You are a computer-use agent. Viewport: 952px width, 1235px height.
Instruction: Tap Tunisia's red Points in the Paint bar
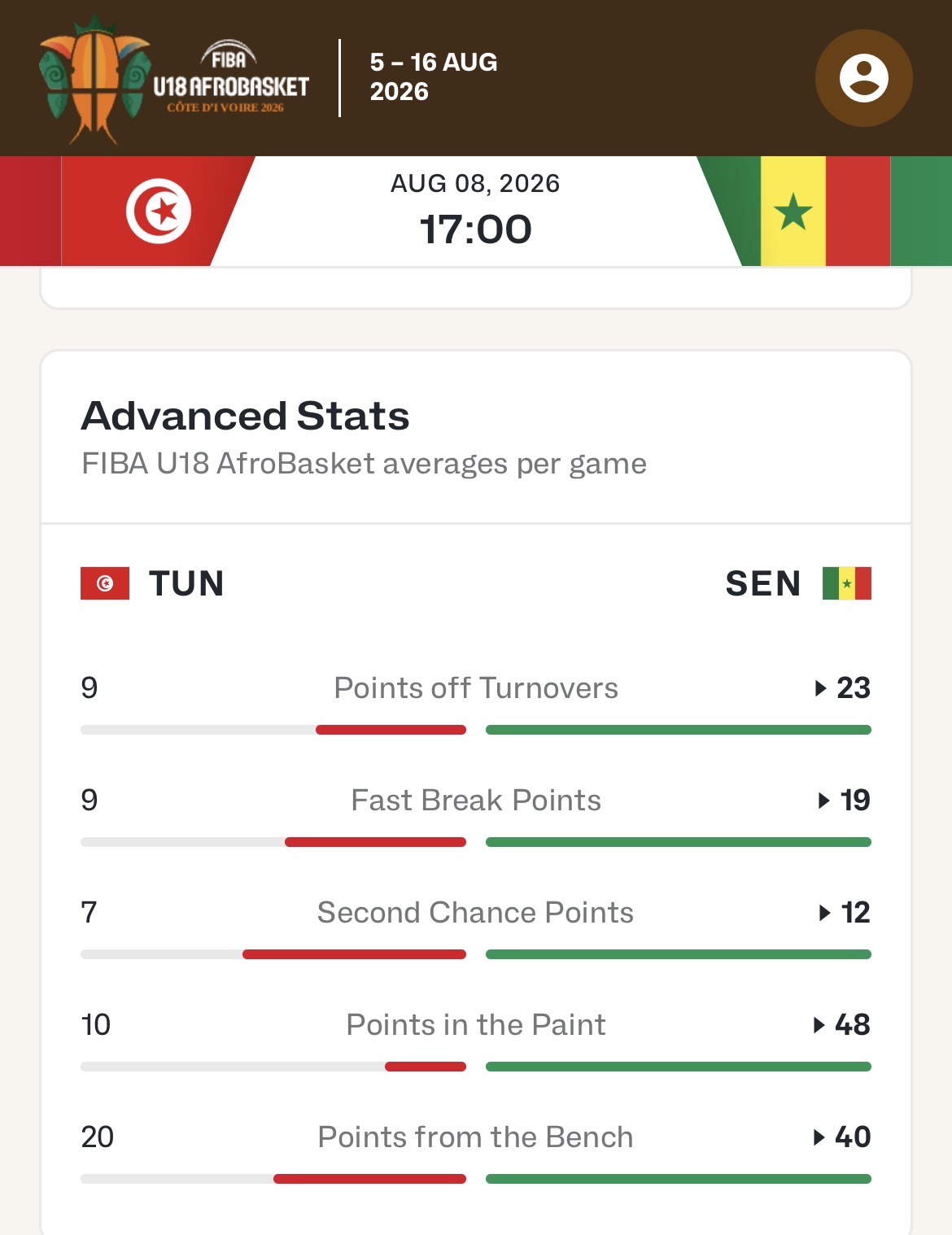click(x=426, y=1067)
